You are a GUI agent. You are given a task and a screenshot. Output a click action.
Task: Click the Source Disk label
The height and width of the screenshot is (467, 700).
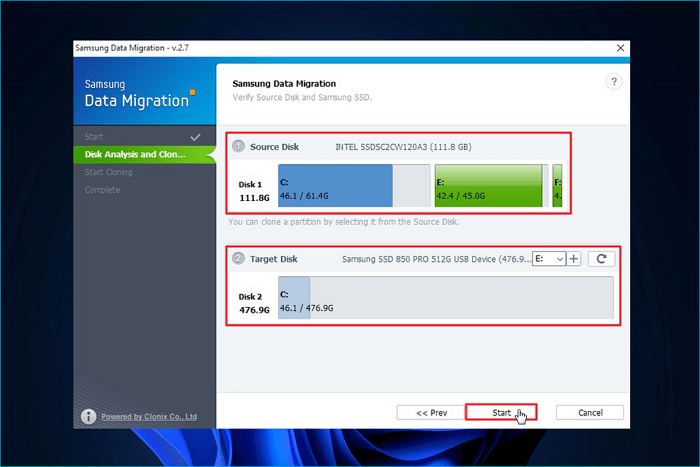coord(274,147)
